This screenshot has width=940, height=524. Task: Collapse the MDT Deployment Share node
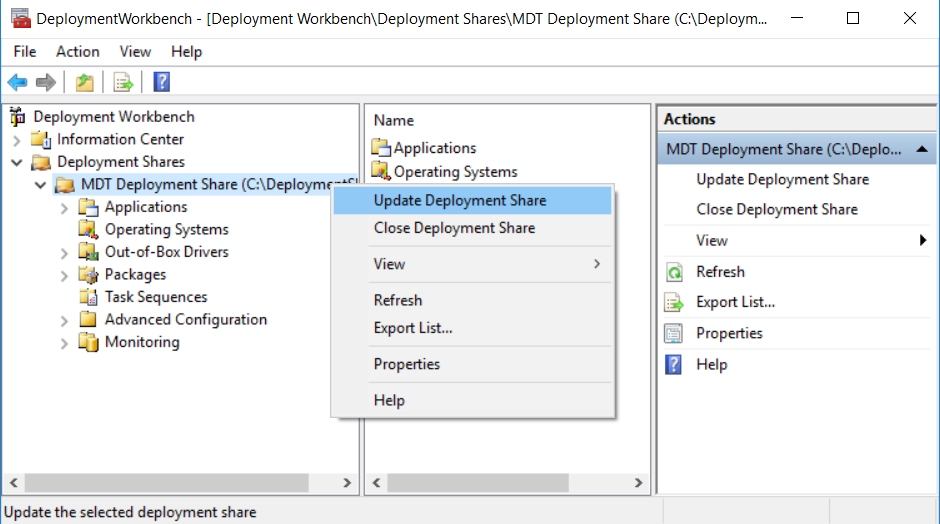tap(40, 185)
